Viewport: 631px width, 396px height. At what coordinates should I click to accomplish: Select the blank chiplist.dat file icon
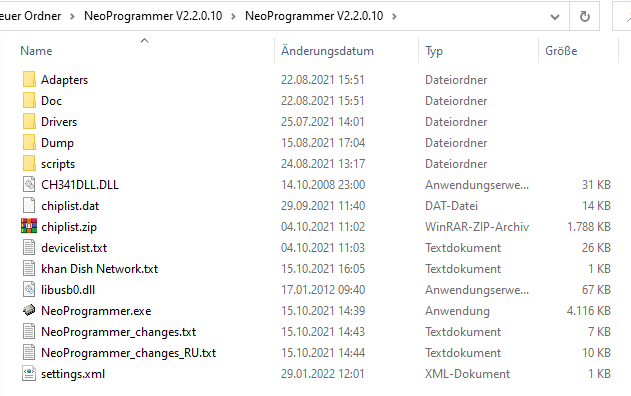pos(29,206)
